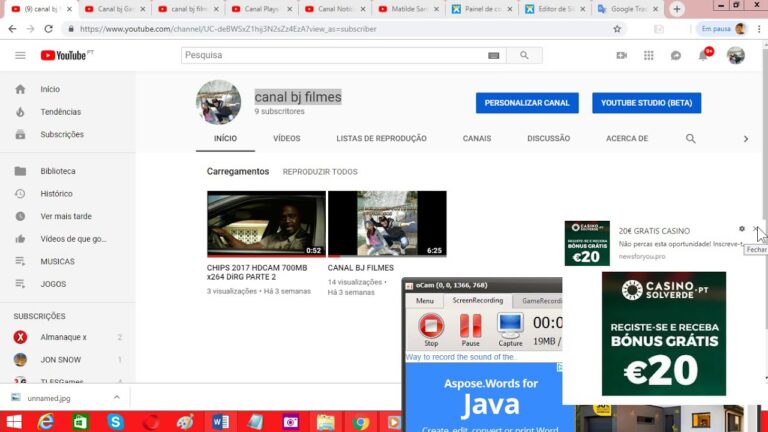
Task: Click the Chrome profile Em pausa button
Action: point(723,29)
